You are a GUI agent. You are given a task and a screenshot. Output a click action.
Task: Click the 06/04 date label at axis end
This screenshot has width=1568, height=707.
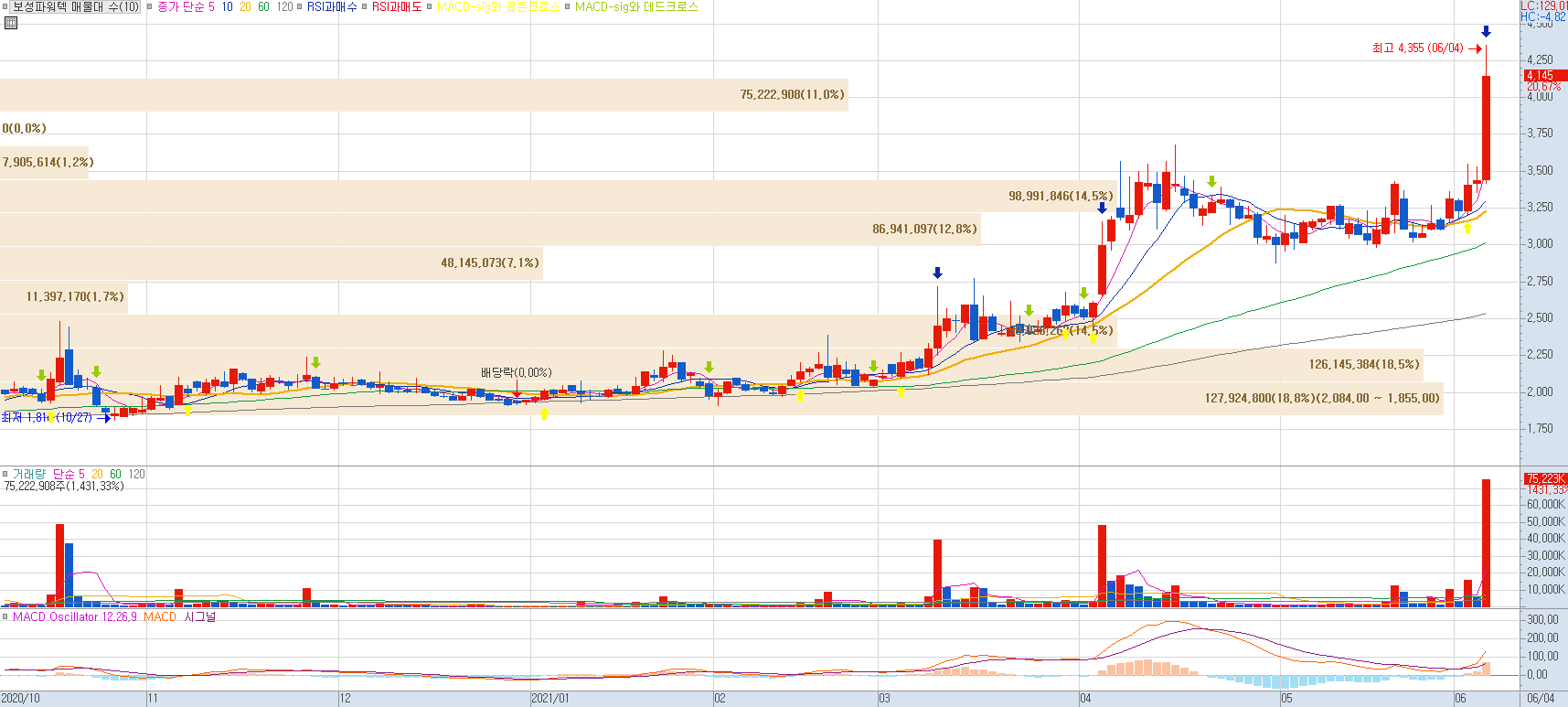(x=1541, y=699)
